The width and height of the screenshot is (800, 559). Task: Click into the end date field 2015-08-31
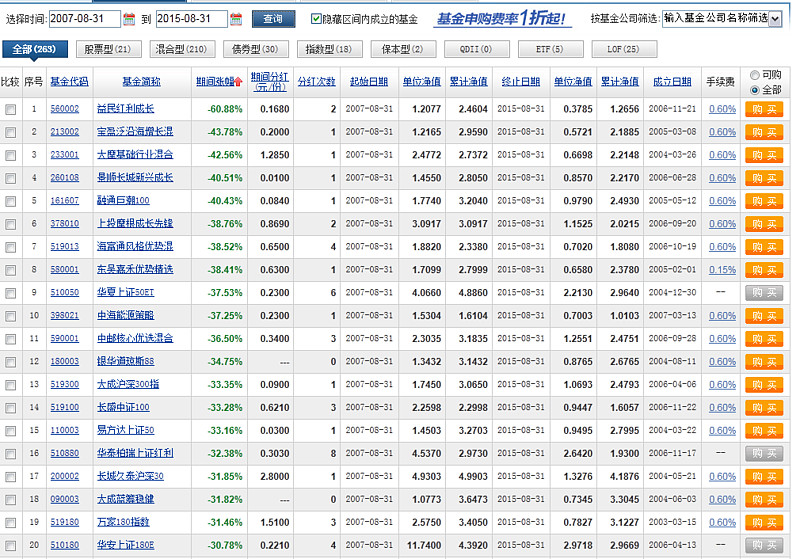[191, 19]
